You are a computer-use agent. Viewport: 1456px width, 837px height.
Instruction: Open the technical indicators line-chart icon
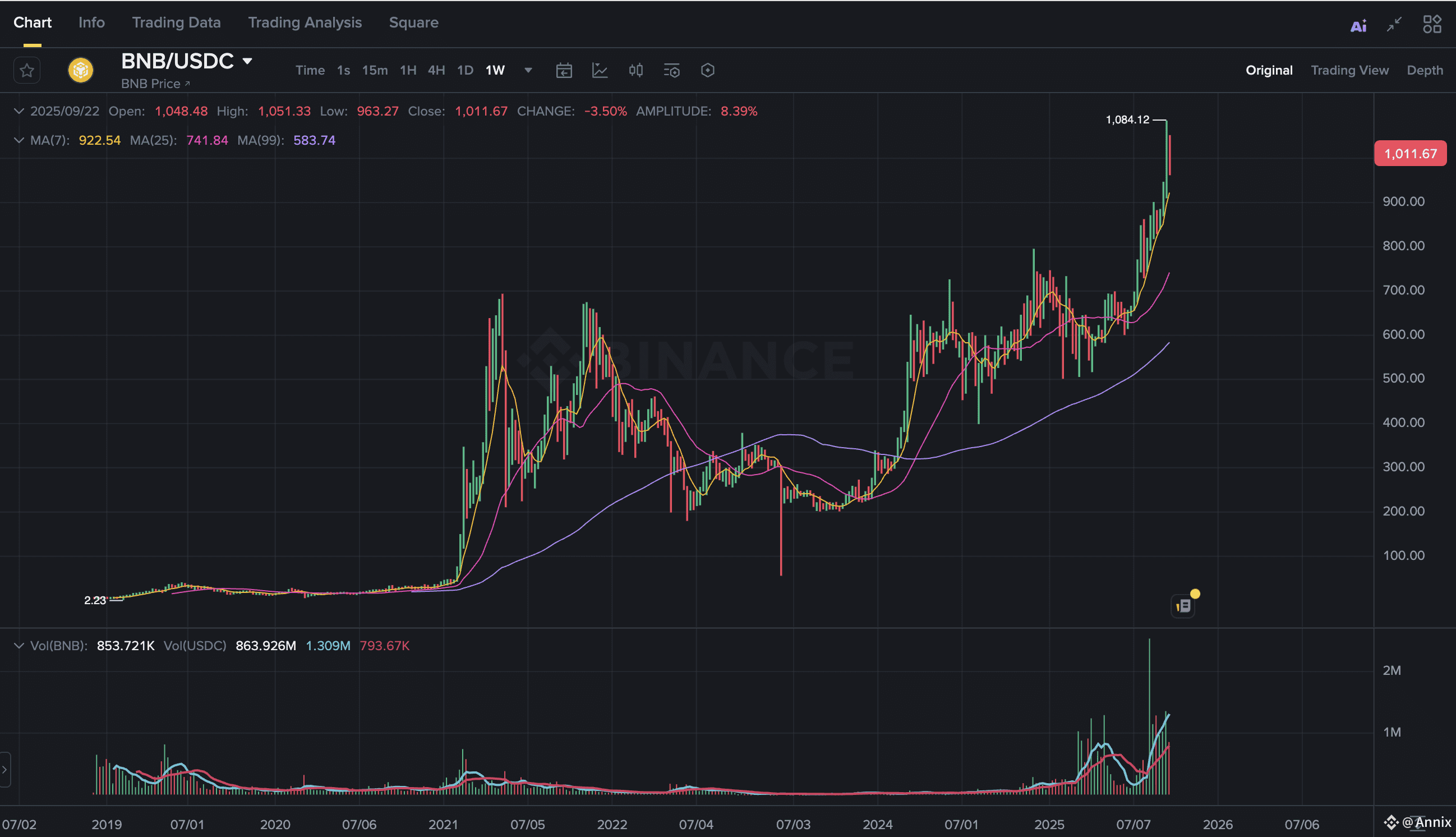point(600,70)
